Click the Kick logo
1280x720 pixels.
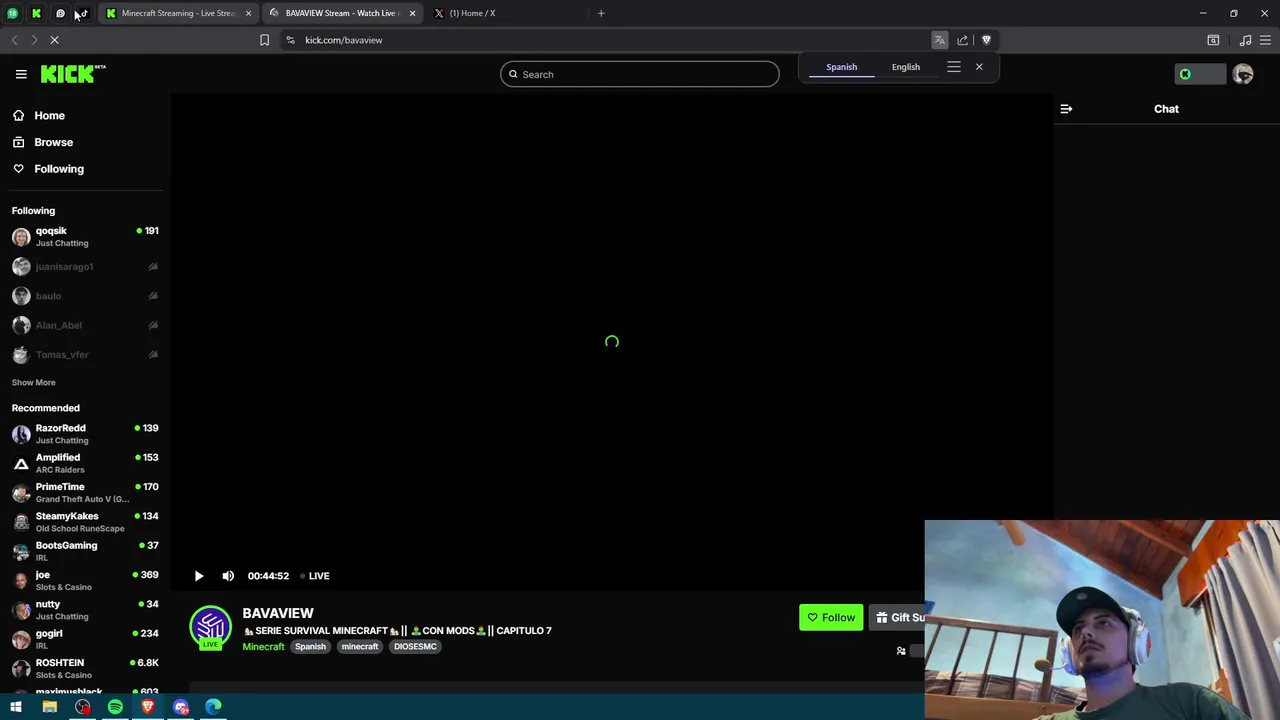click(x=73, y=74)
